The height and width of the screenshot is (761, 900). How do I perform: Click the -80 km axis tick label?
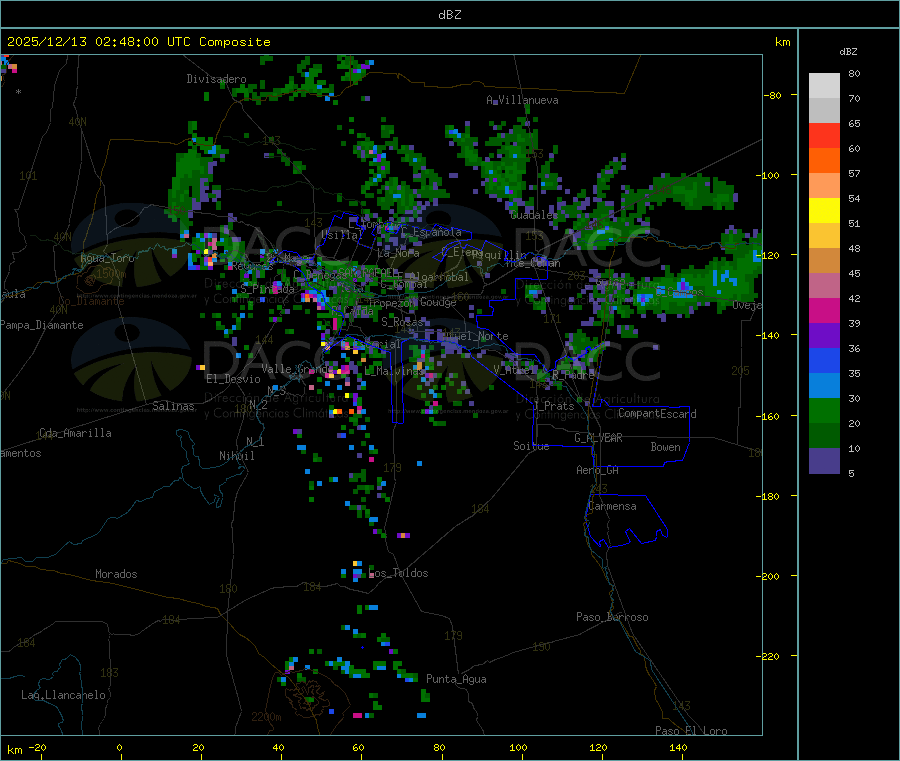pos(773,95)
